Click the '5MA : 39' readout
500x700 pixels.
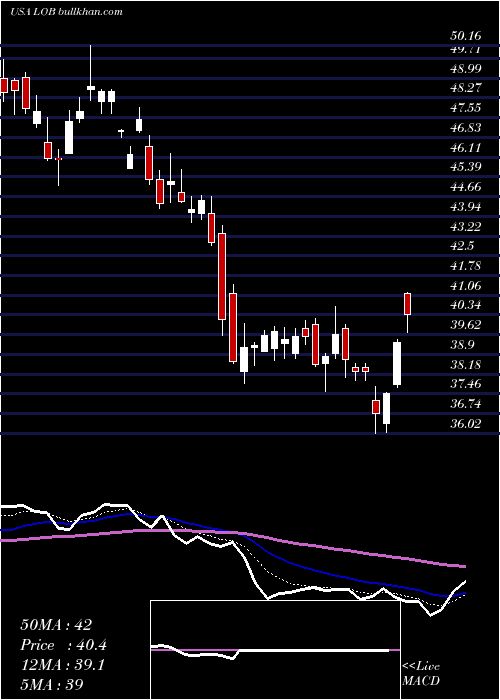coord(52,684)
